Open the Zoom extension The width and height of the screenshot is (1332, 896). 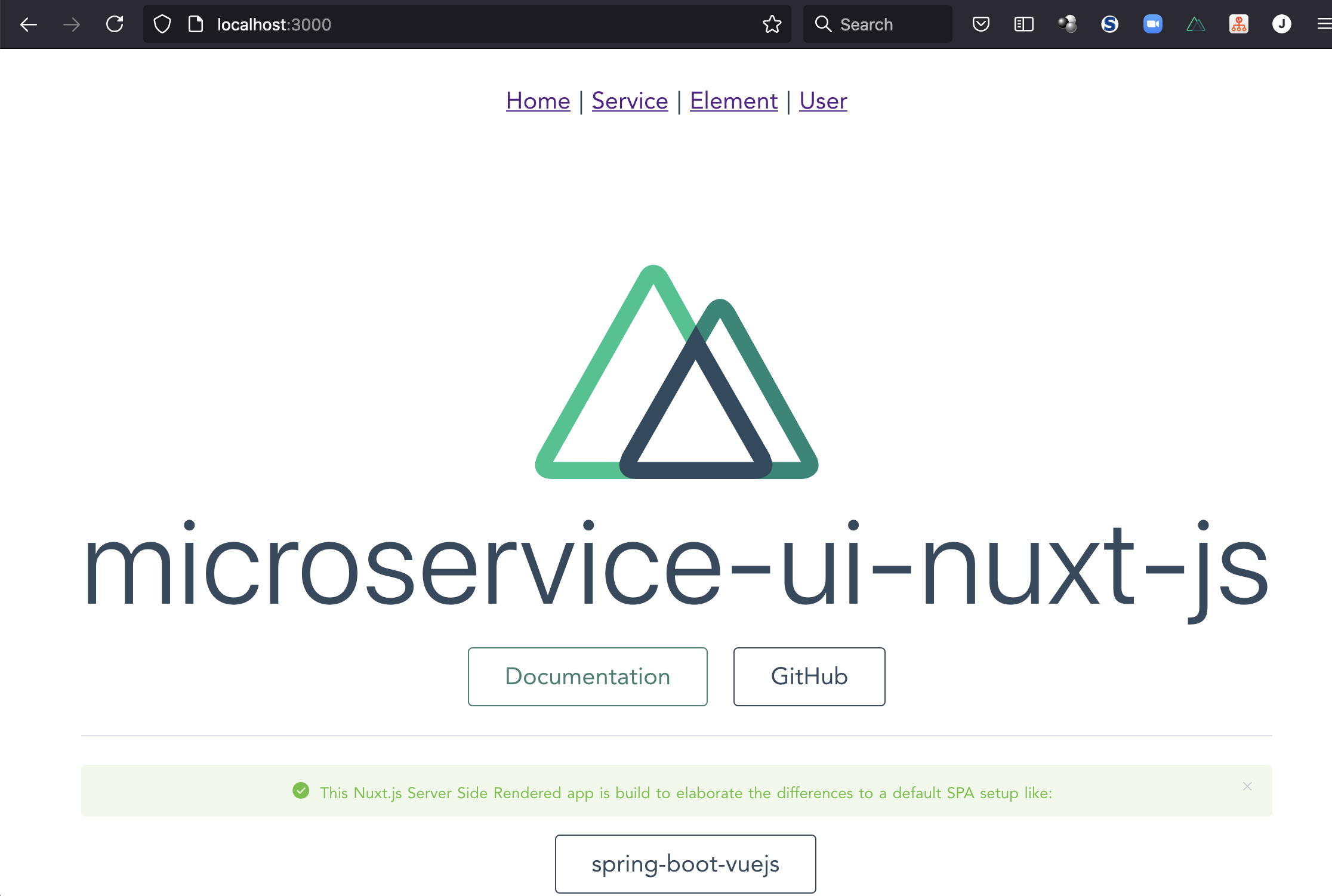point(1152,24)
